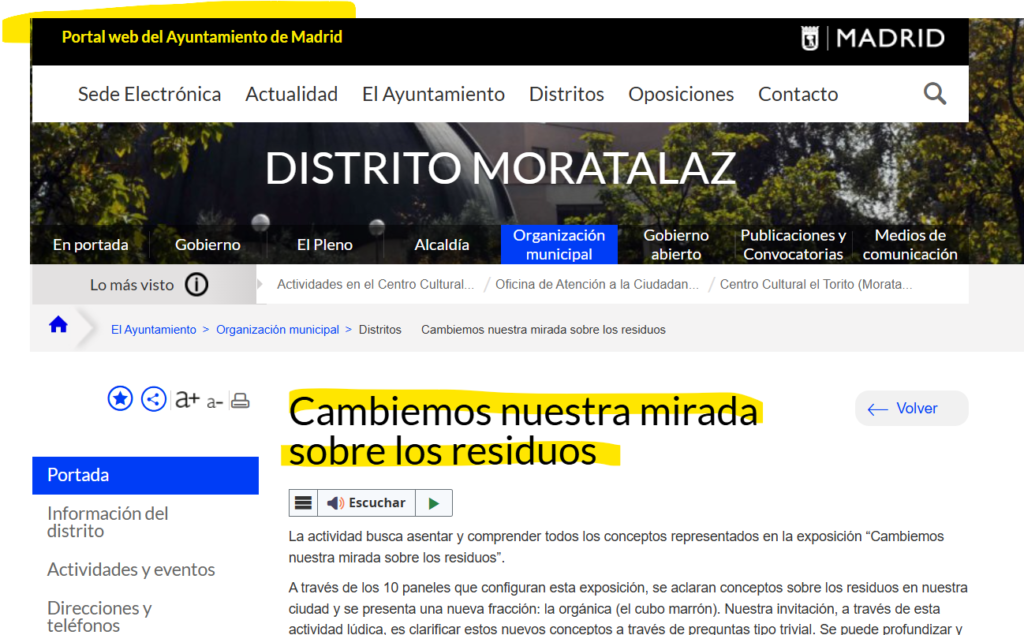Increase text size with a+ icon

click(187, 398)
